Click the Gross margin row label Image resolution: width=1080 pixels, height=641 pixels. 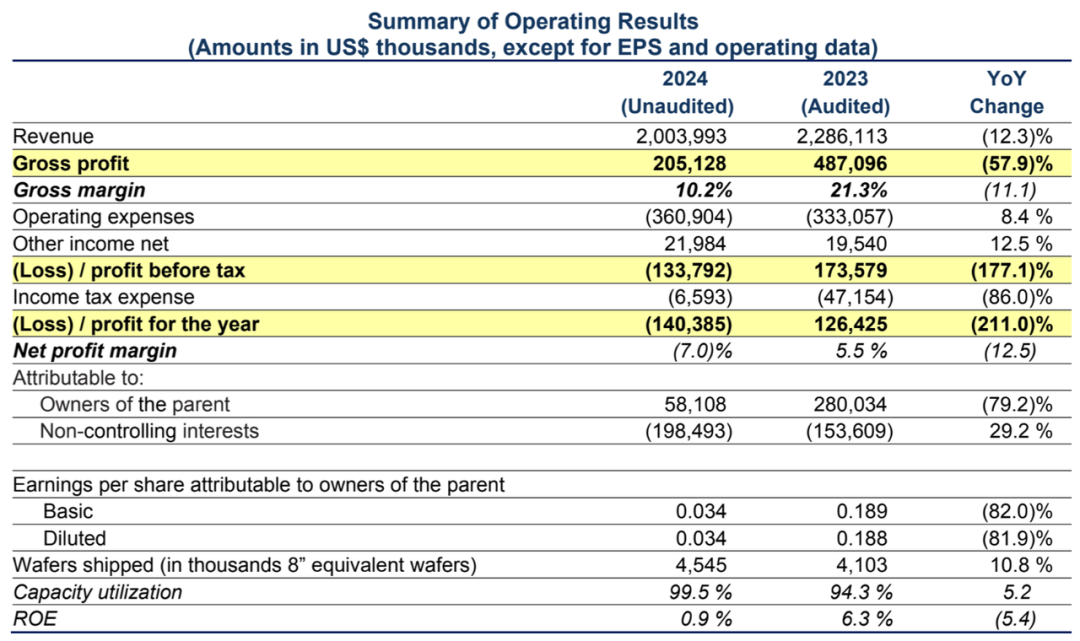[79, 190]
